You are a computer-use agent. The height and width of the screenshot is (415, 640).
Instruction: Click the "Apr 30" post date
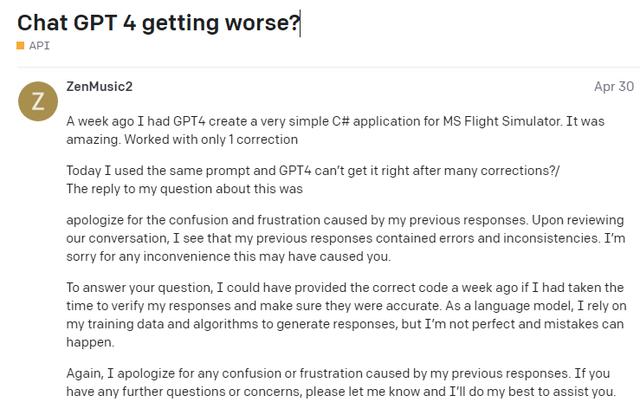tap(614, 87)
